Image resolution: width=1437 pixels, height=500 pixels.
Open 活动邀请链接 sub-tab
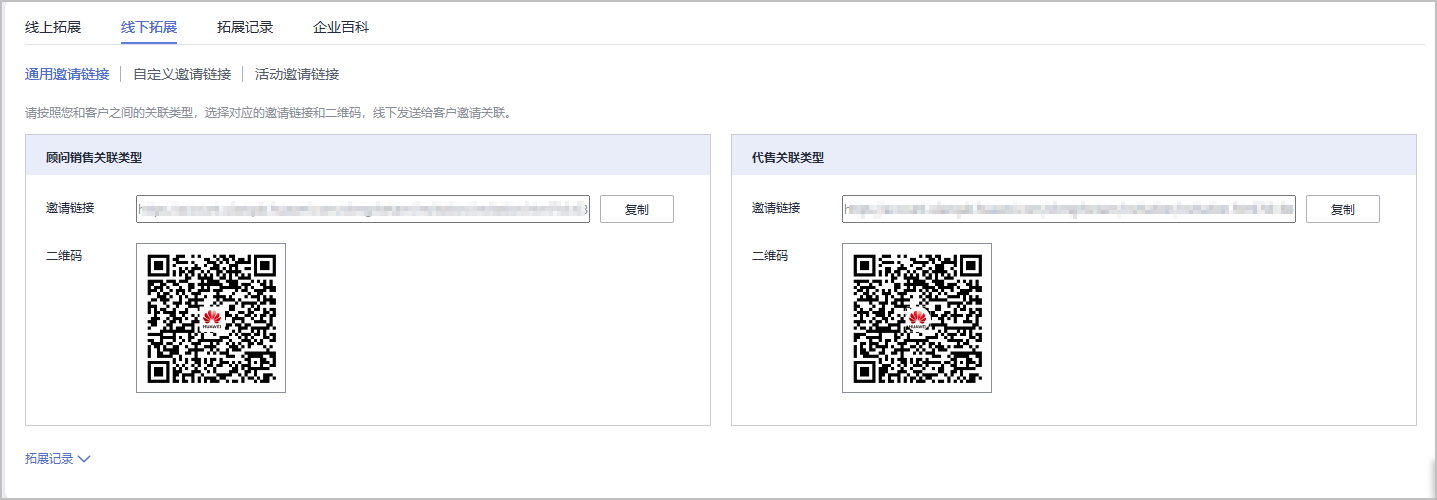(297, 74)
